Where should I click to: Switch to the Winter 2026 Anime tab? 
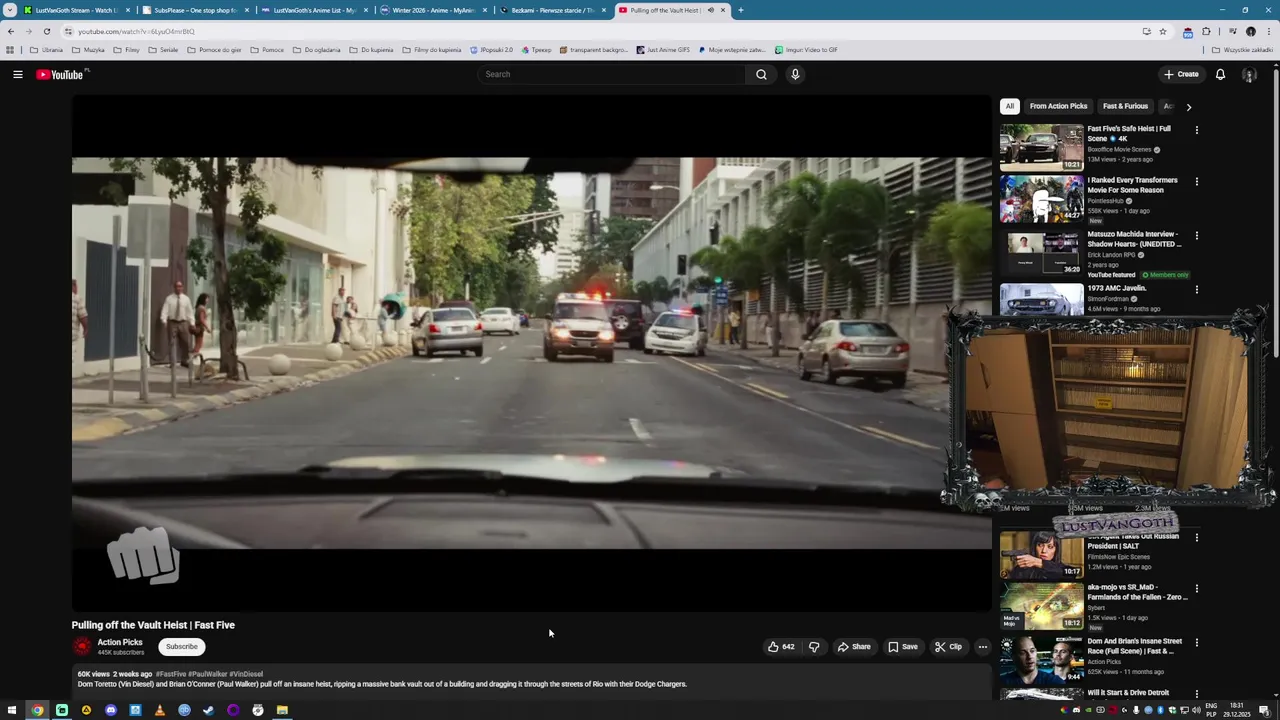pyautogui.click(x=432, y=10)
